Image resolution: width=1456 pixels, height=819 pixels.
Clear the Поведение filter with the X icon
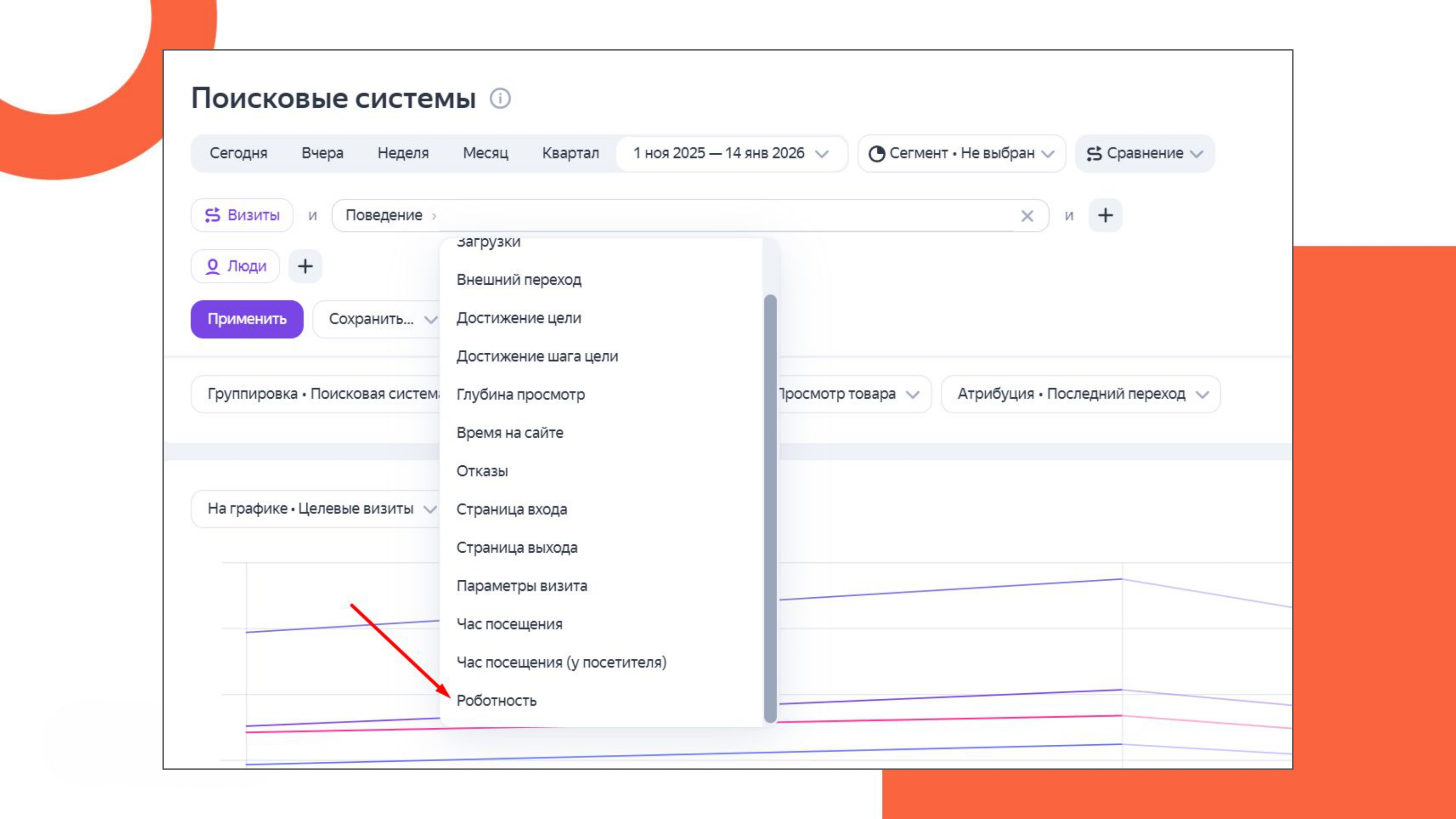pyautogui.click(x=1027, y=216)
